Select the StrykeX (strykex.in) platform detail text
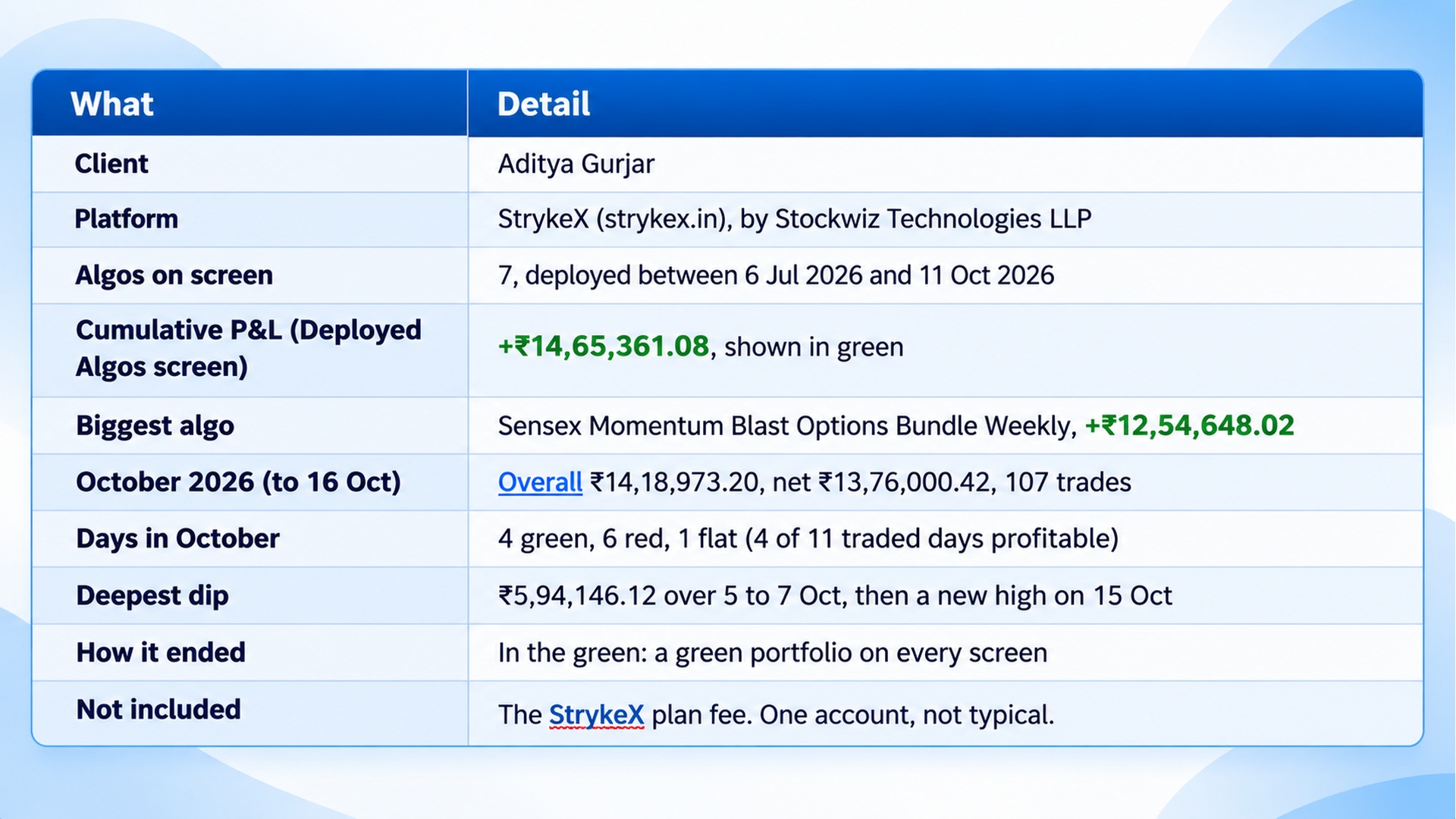This screenshot has width=1456, height=819. [795, 219]
